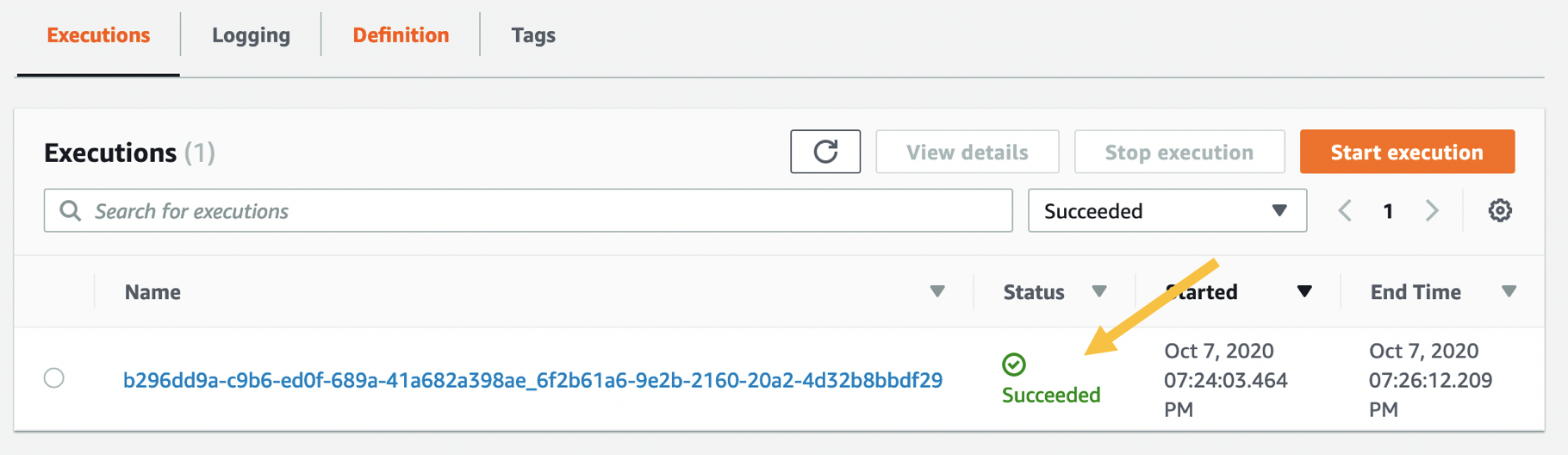Click the refresh executions icon button
The width and height of the screenshot is (1568, 455).
coord(824,152)
